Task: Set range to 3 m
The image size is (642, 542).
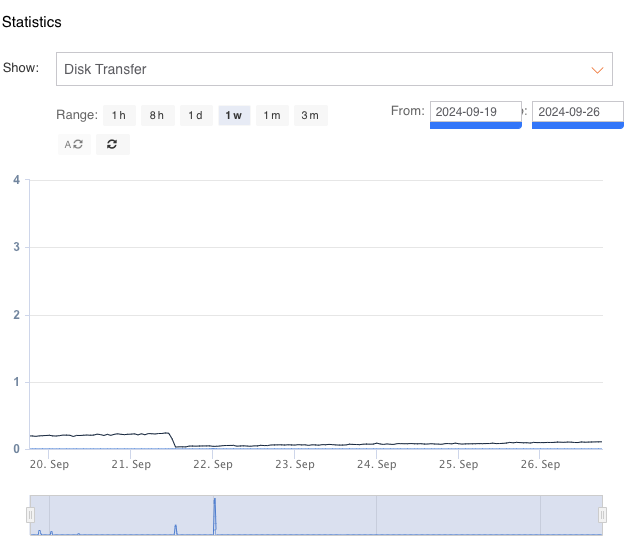Action: tap(310, 115)
